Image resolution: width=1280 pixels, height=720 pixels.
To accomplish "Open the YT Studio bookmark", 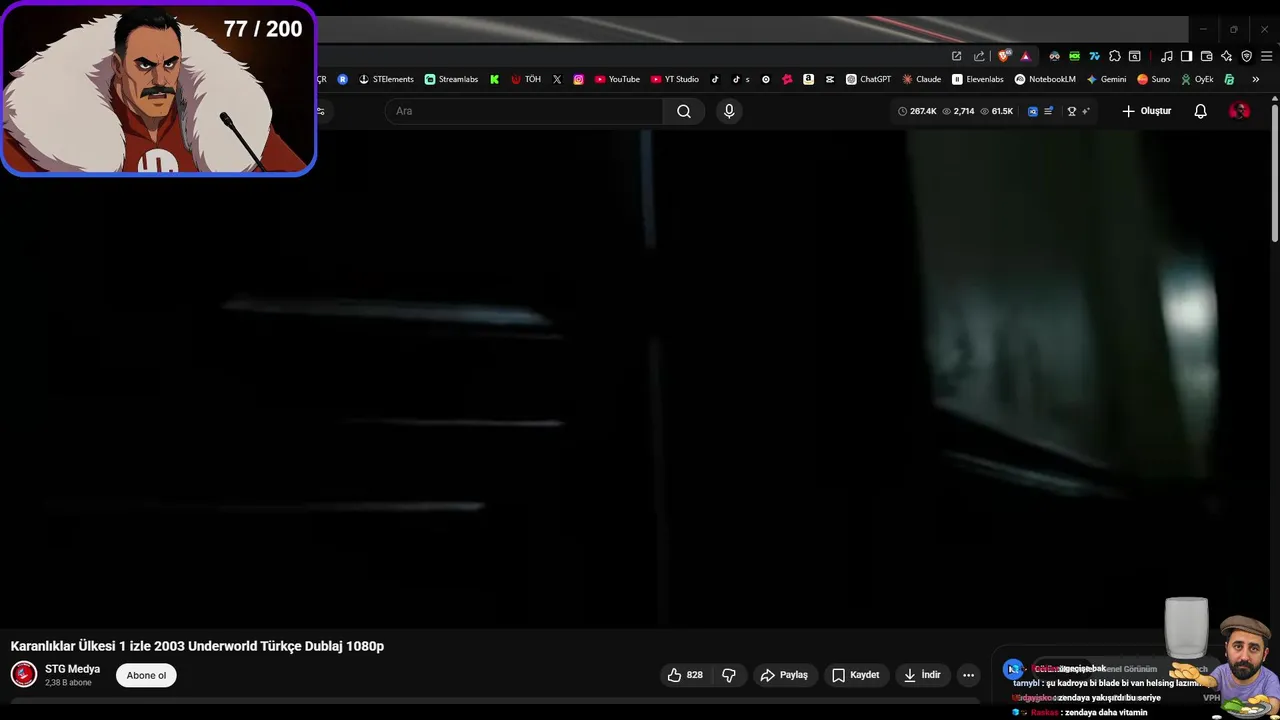I will (675, 79).
